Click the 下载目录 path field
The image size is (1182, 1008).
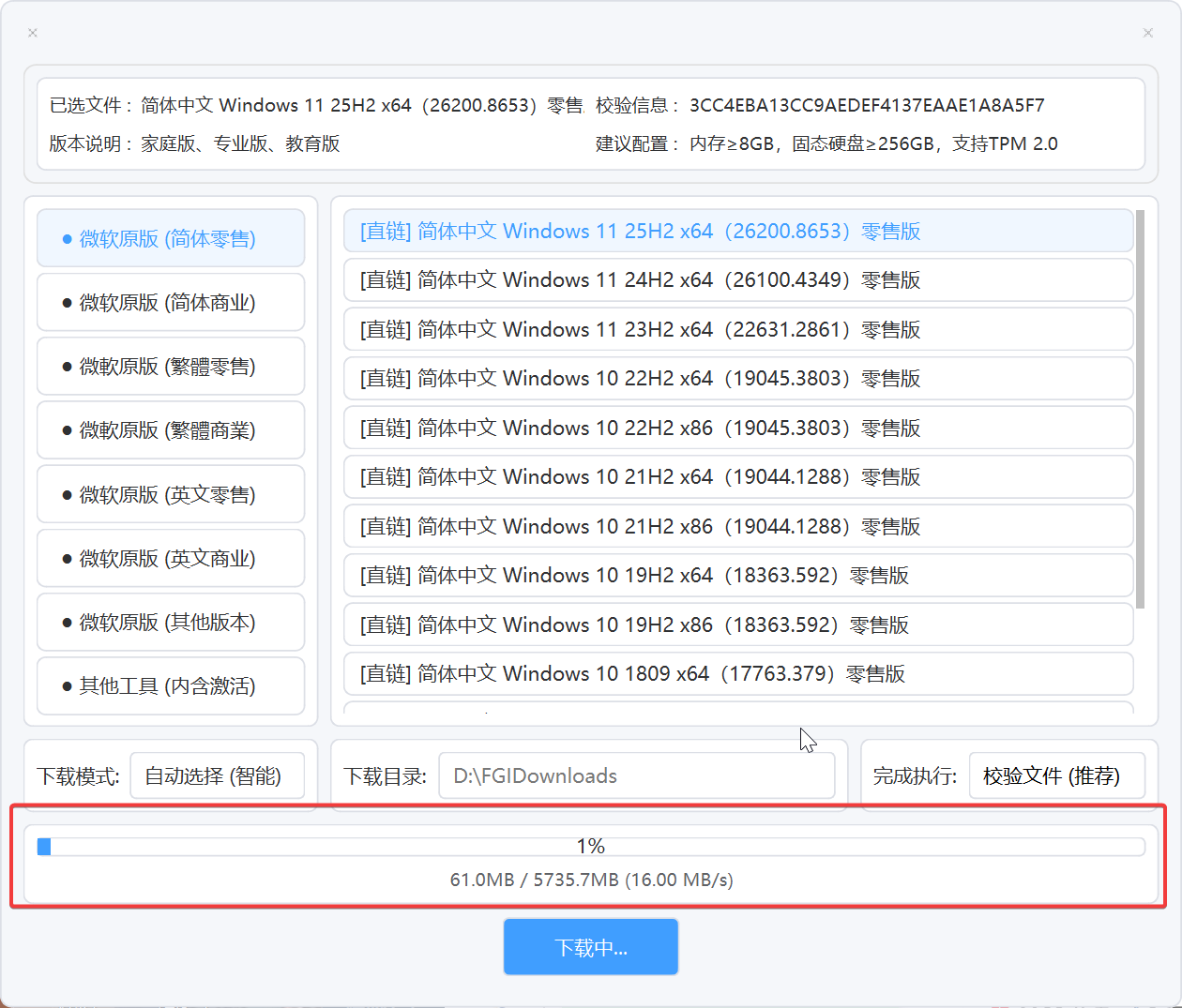[x=637, y=775]
